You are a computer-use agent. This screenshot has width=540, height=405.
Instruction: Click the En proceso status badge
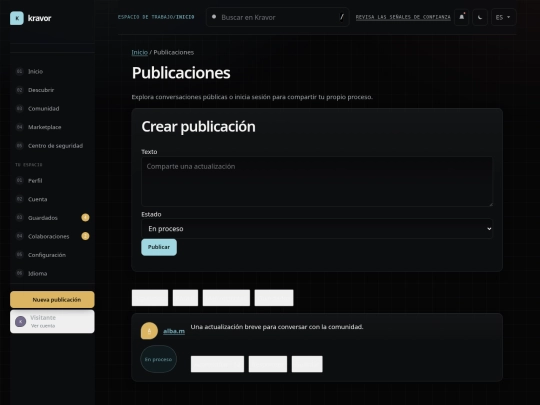[158, 359]
